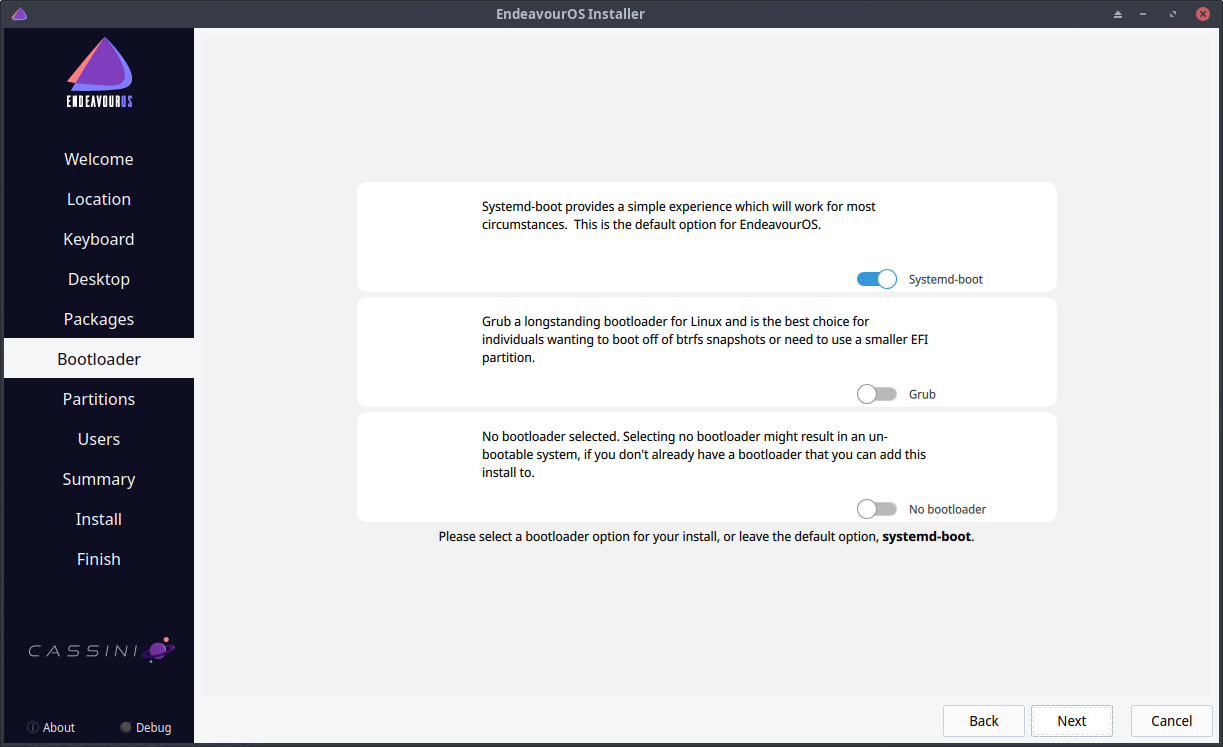Click the Grub longstanding bootloader description
Screen dimensions: 1223x747
706,339
